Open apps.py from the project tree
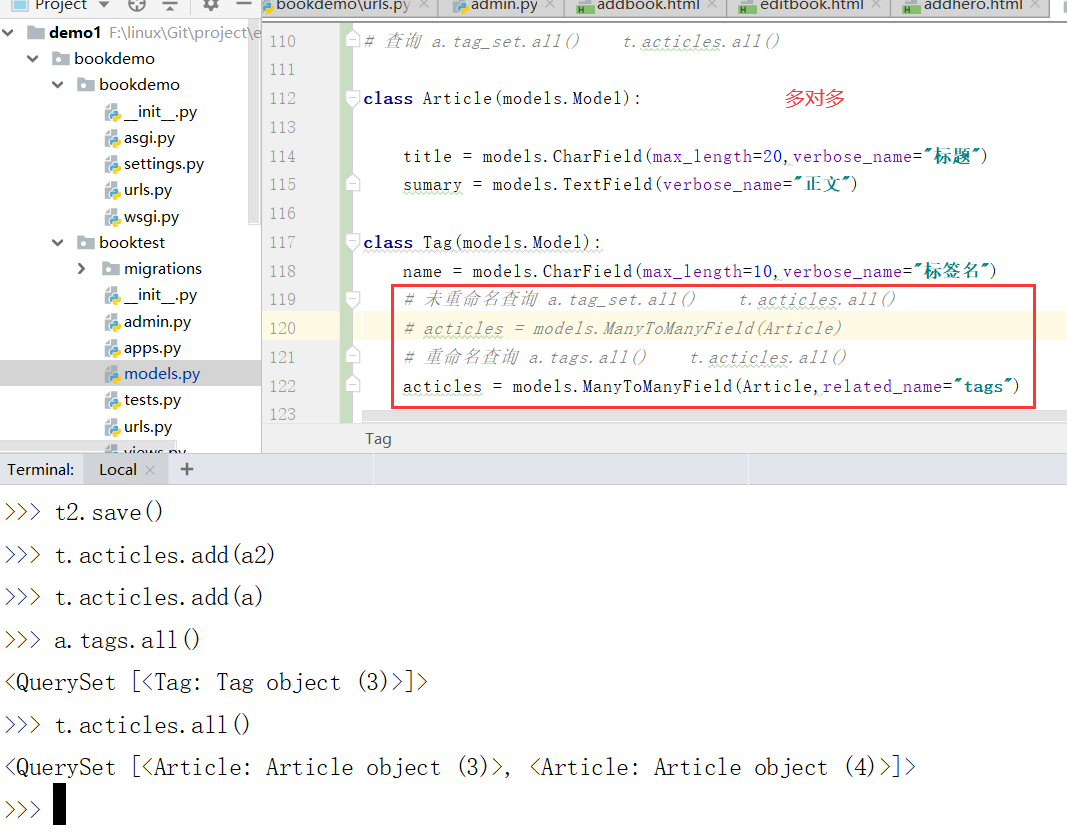The width and height of the screenshot is (1067, 834). click(152, 348)
